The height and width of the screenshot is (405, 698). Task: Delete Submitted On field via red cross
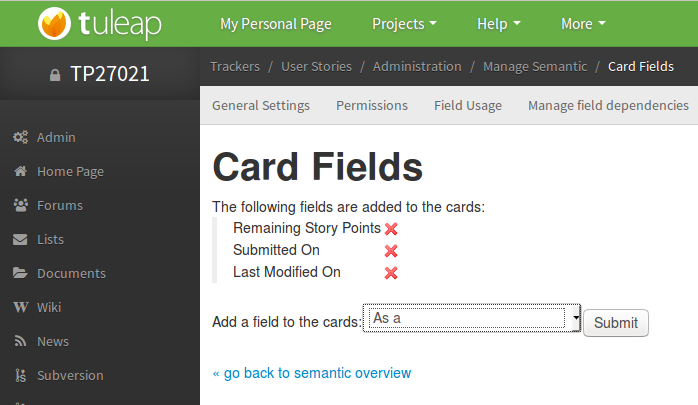point(391,251)
